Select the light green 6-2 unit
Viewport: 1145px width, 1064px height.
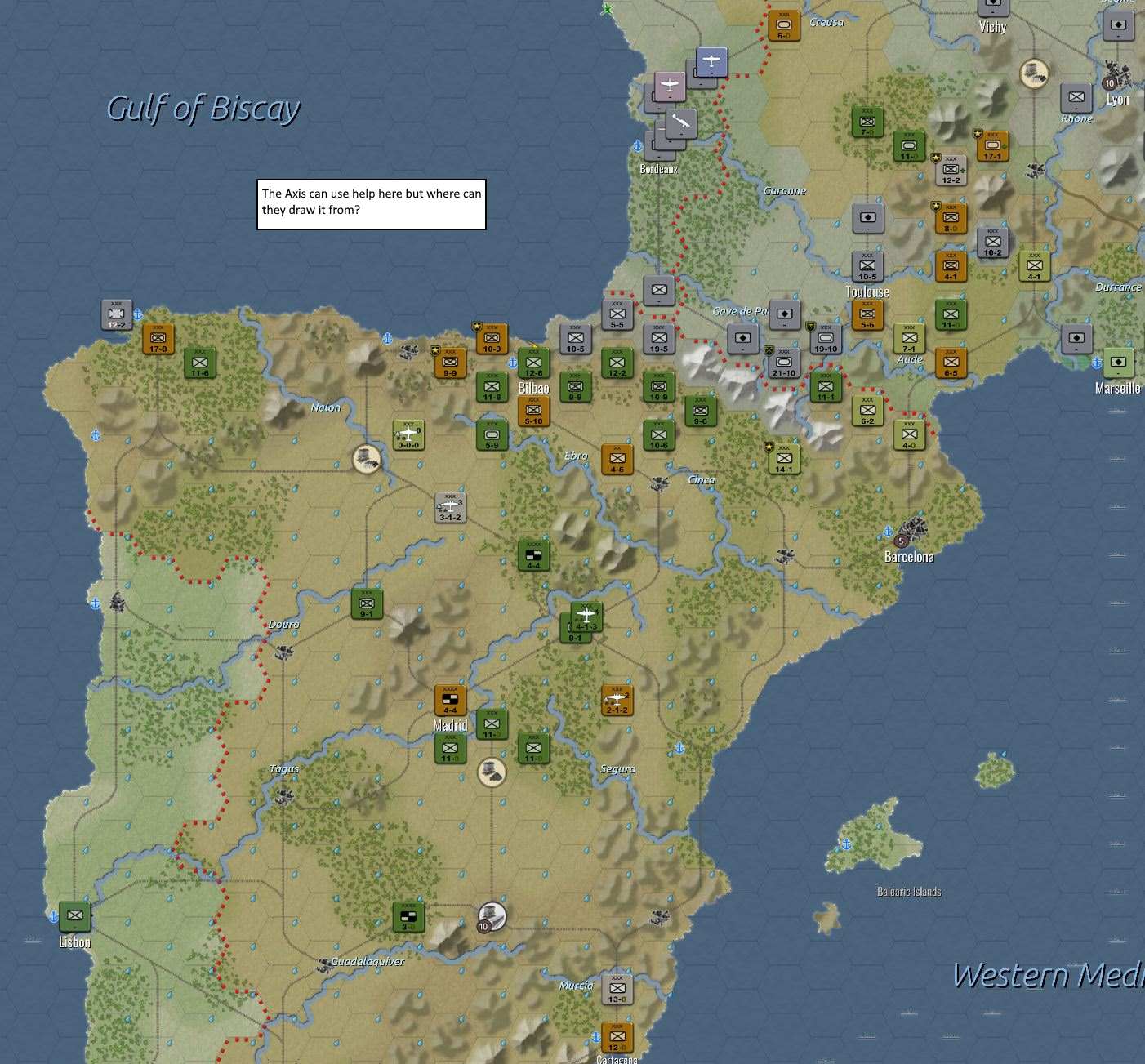click(867, 411)
